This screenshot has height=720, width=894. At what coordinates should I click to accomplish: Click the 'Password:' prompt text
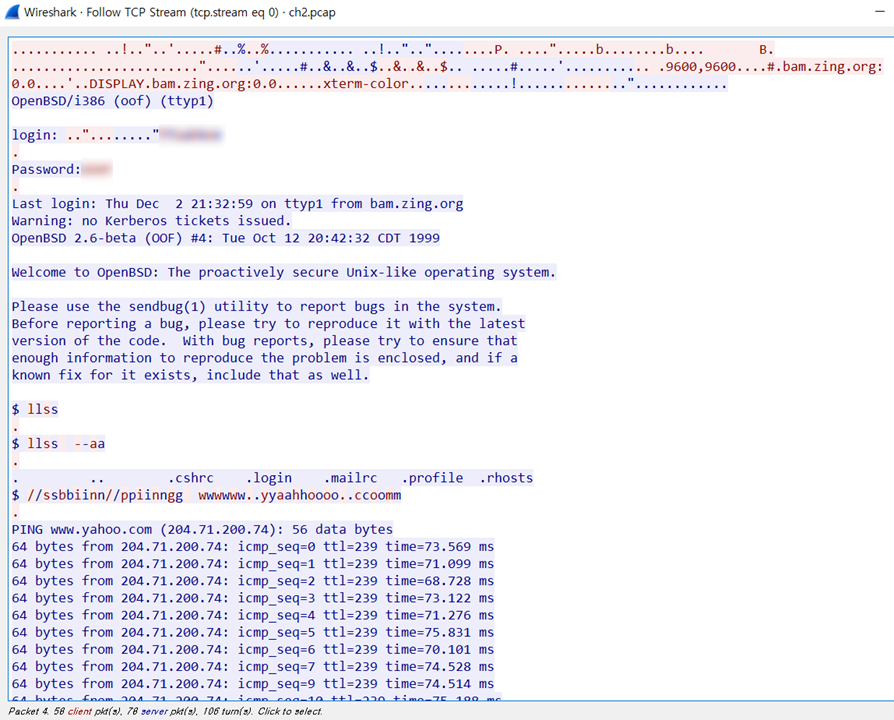click(46, 169)
